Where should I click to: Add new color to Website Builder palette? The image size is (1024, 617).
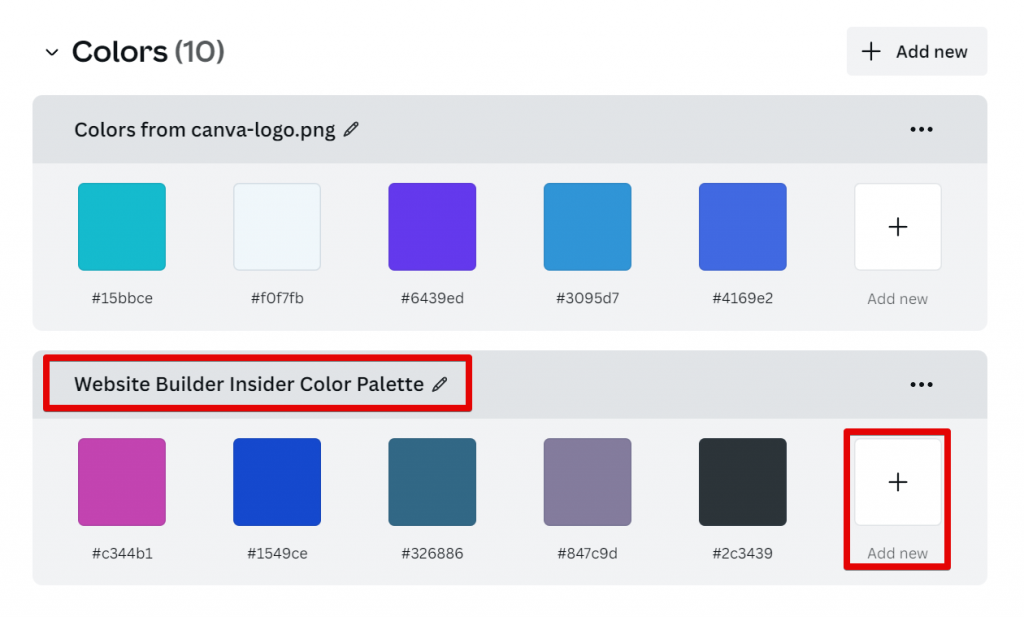[897, 482]
